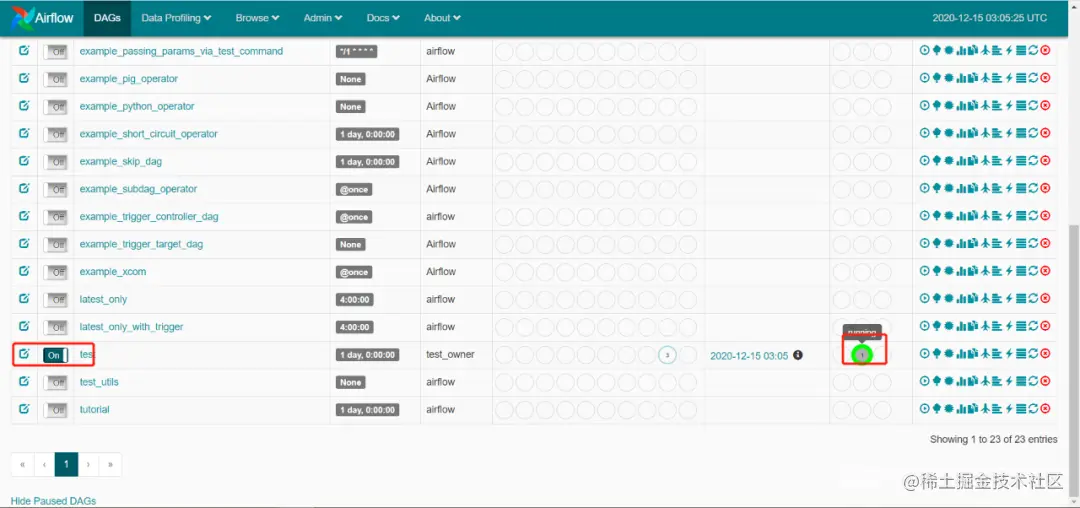Go to first page with « button
Image resolution: width=1080 pixels, height=508 pixels.
tap(22, 464)
